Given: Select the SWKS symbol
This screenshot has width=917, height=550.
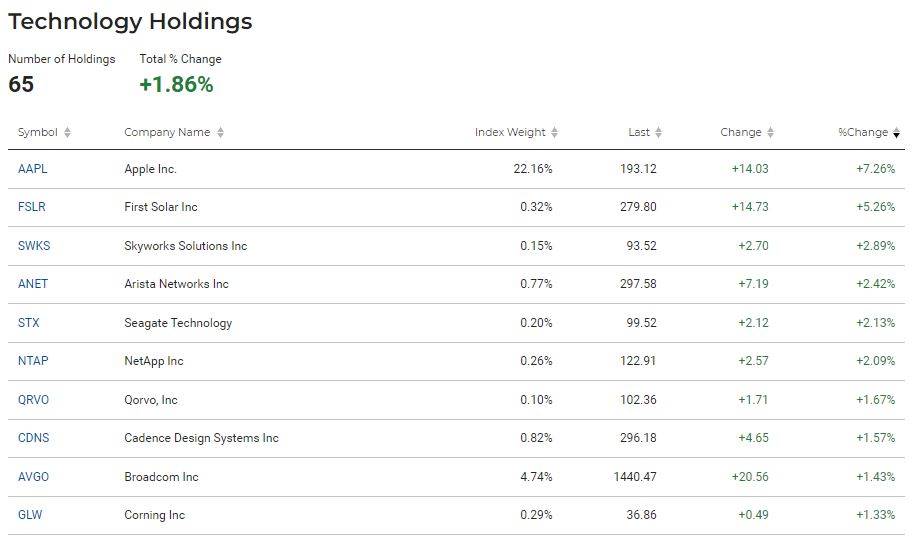Looking at the screenshot, I should (34, 246).
